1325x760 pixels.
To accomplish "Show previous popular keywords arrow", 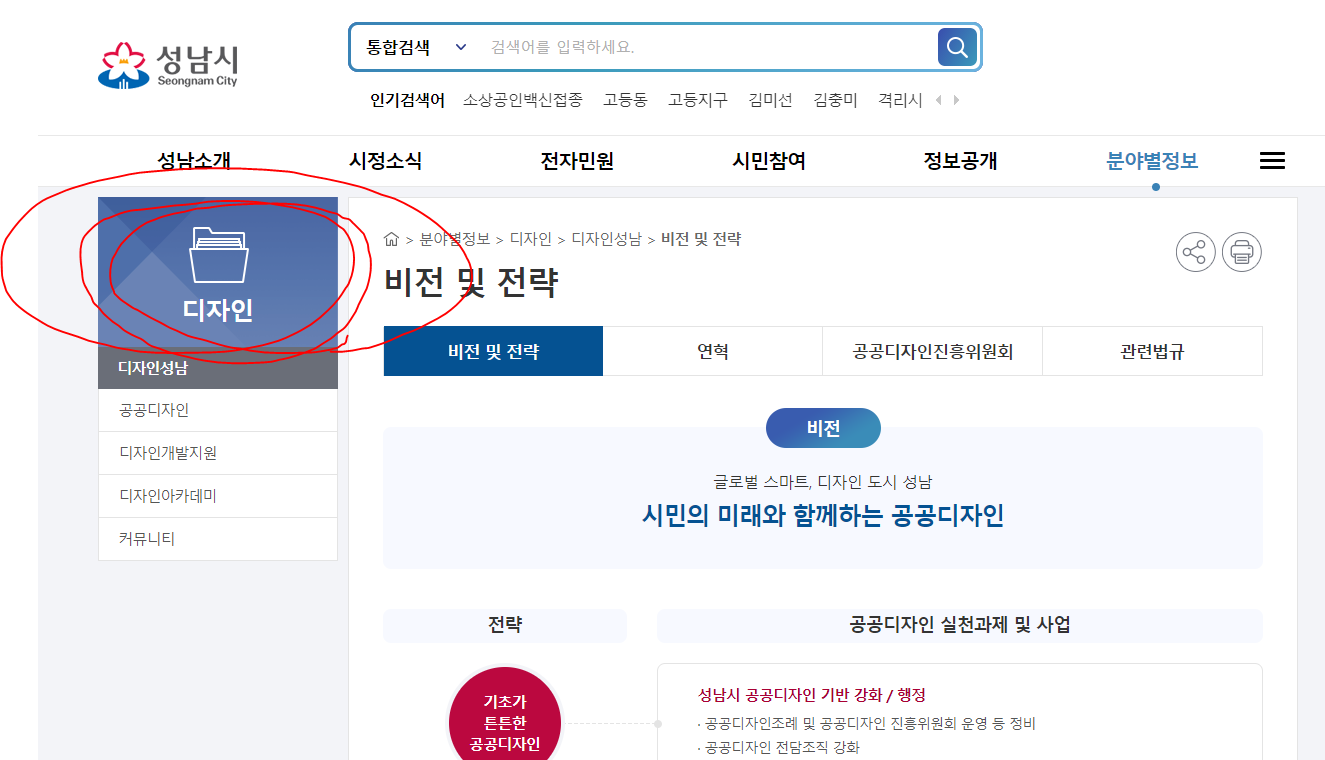I will click(x=939, y=100).
